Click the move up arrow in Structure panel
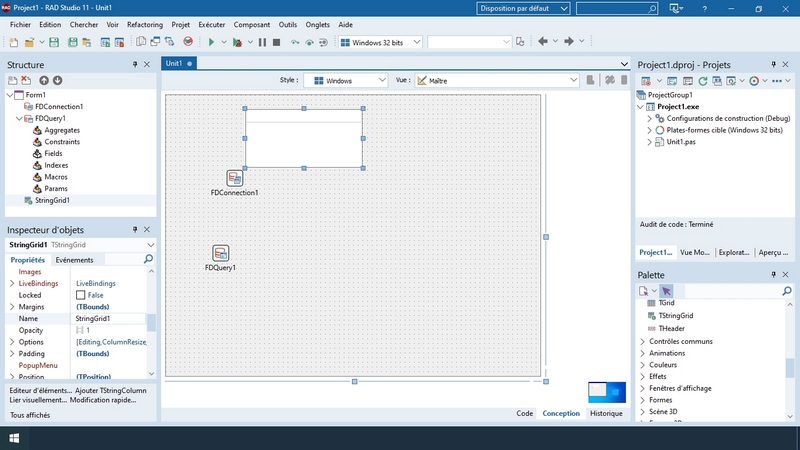The image size is (800, 450). coord(44,80)
